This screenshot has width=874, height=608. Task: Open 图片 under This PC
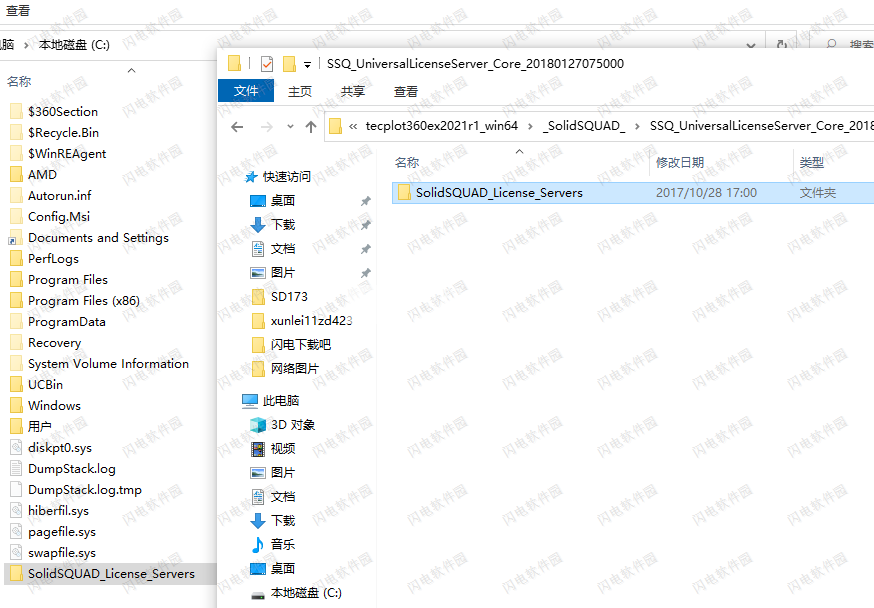pos(273,473)
